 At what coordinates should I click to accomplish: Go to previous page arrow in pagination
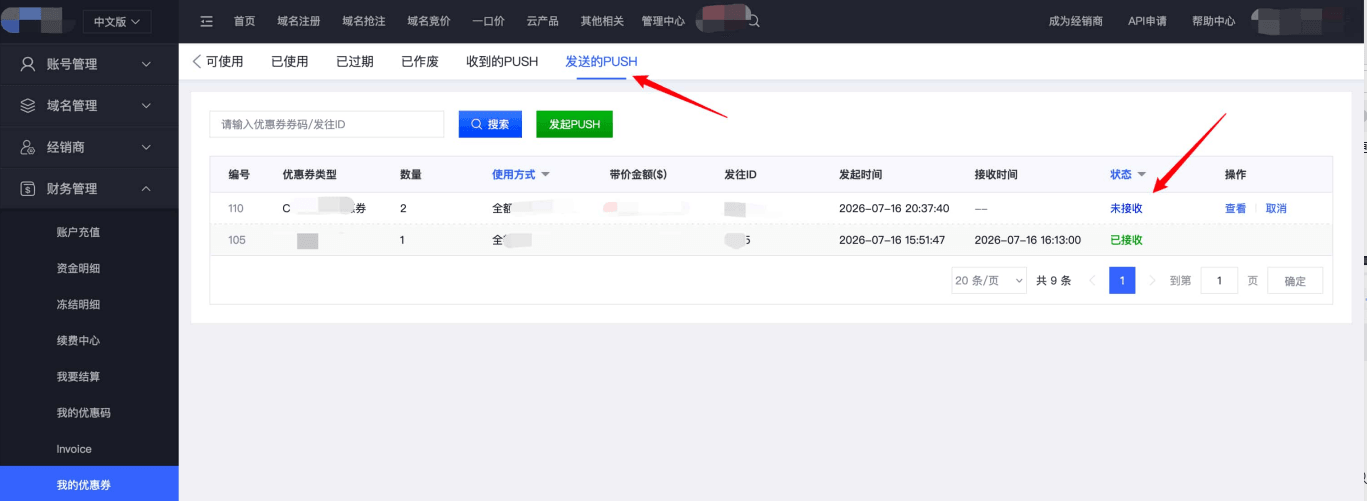tap(1092, 281)
